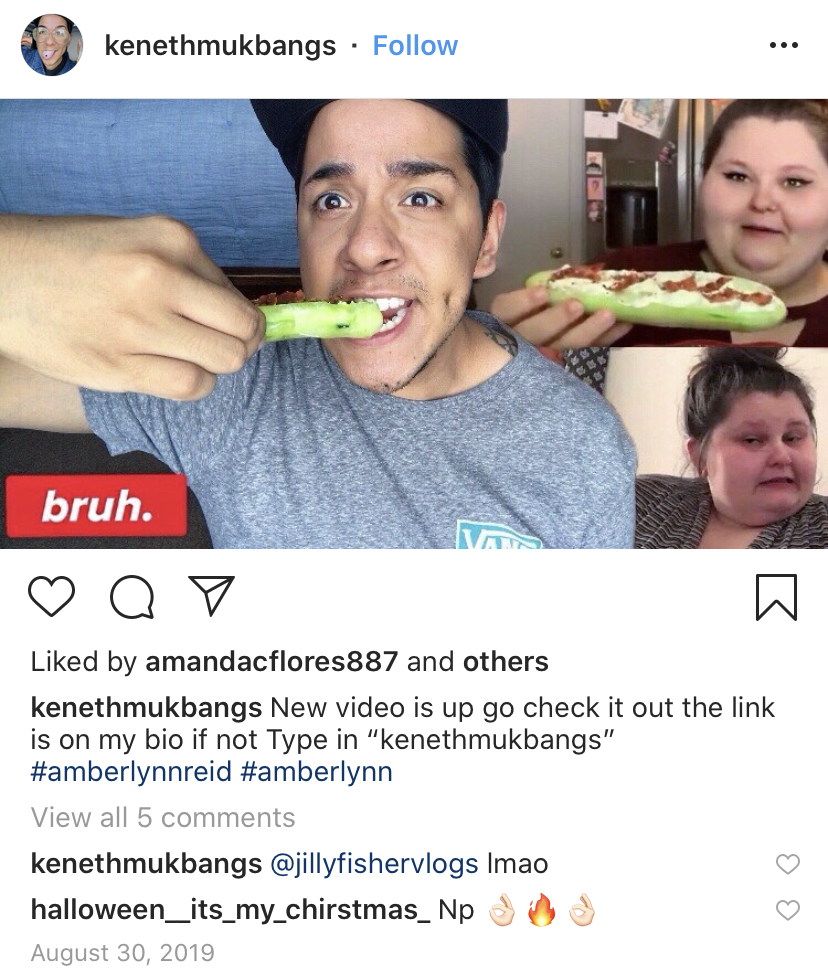Open halloween_its_my_chirstmas_ commenter profile
This screenshot has height=968, width=828.
(230, 910)
